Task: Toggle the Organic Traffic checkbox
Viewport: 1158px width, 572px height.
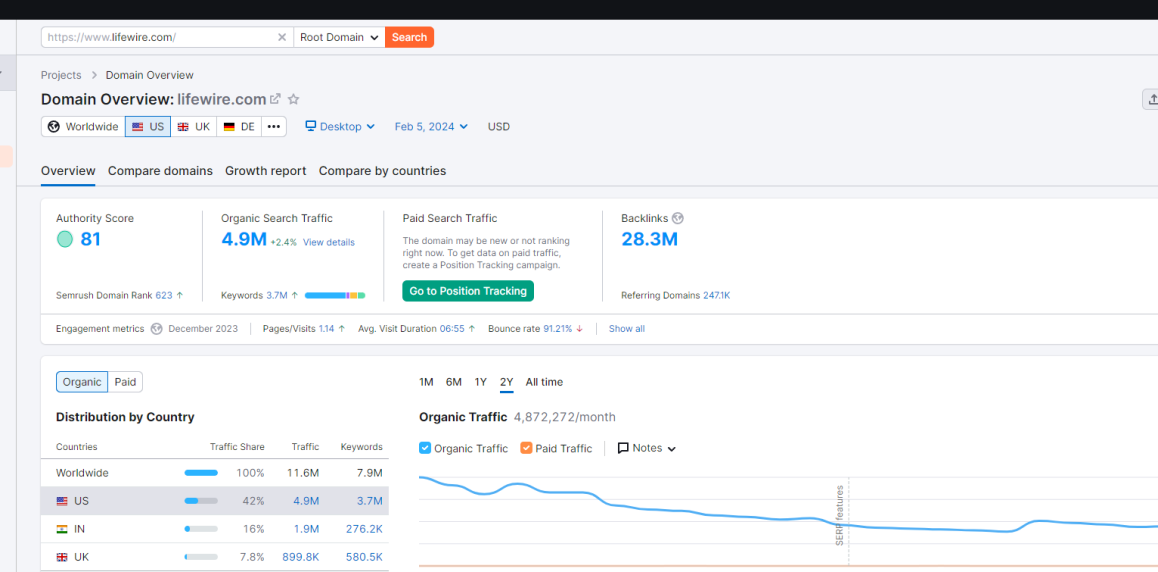Action: [x=425, y=448]
